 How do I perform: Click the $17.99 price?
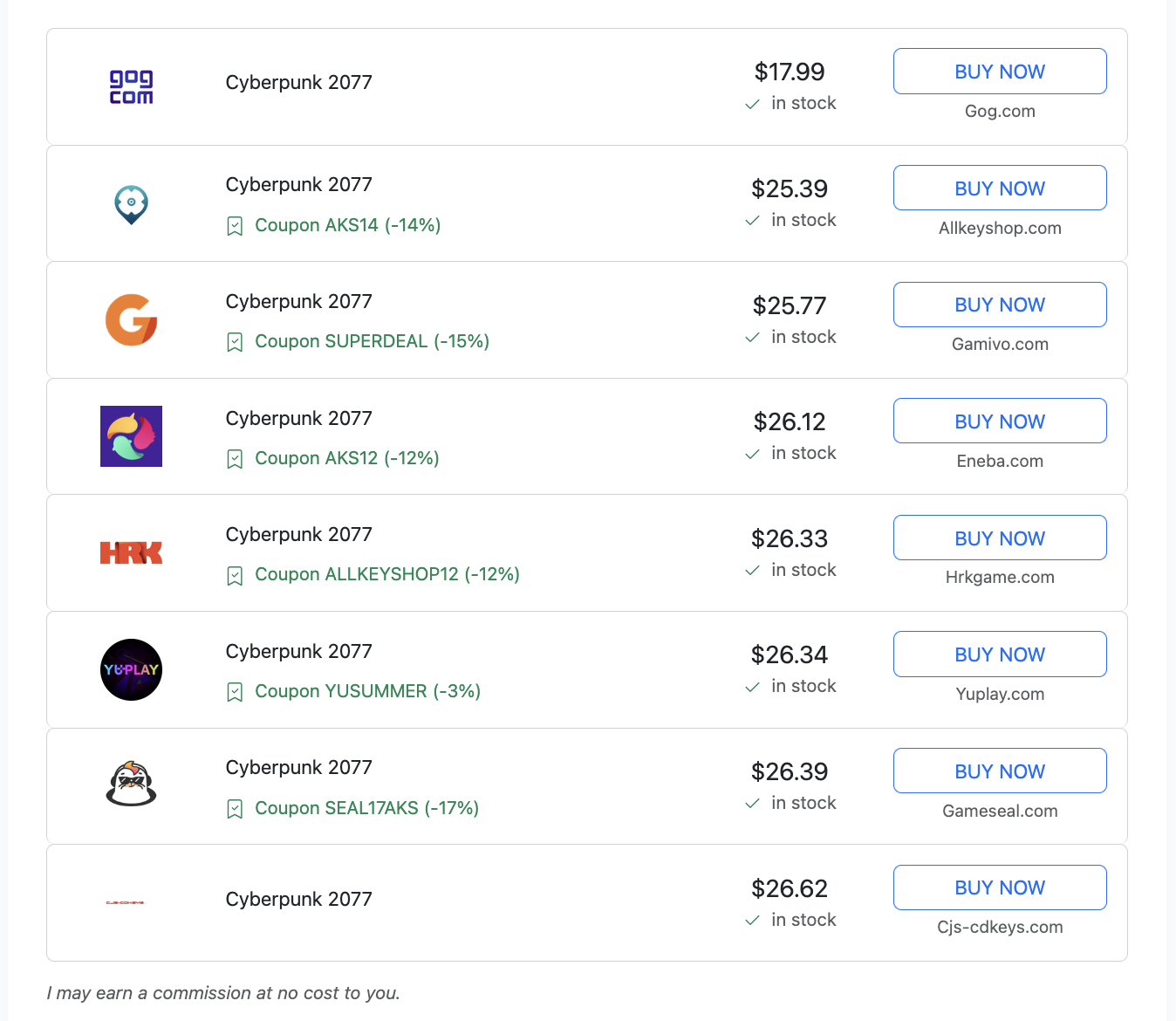point(790,72)
